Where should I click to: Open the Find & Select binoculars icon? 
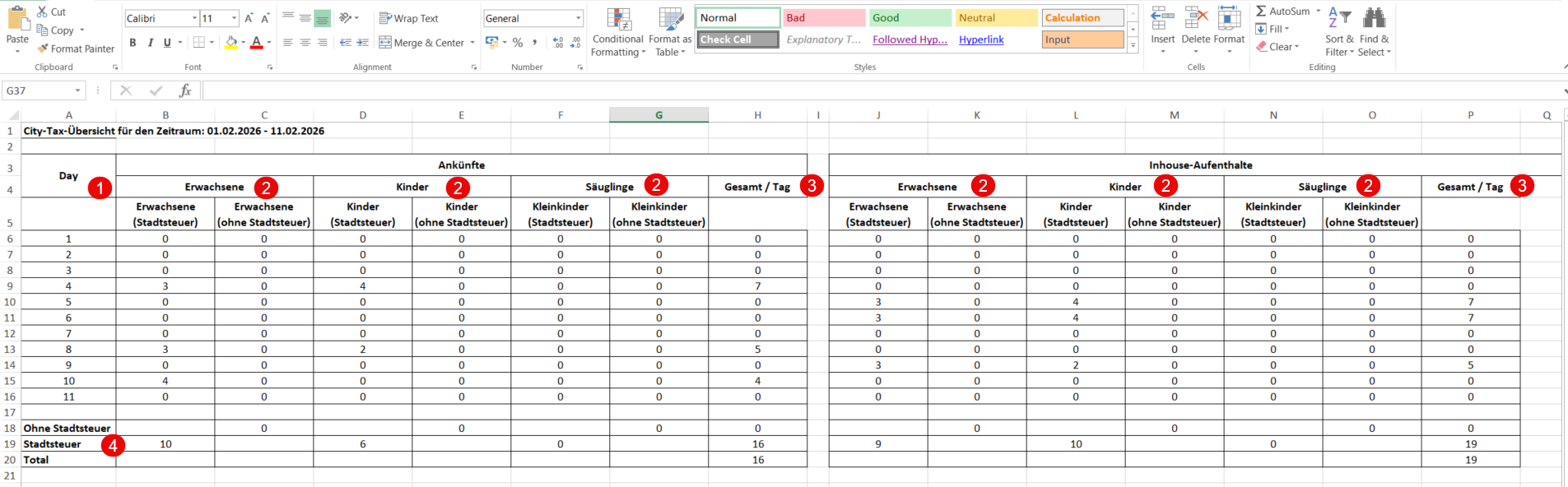[x=1374, y=18]
